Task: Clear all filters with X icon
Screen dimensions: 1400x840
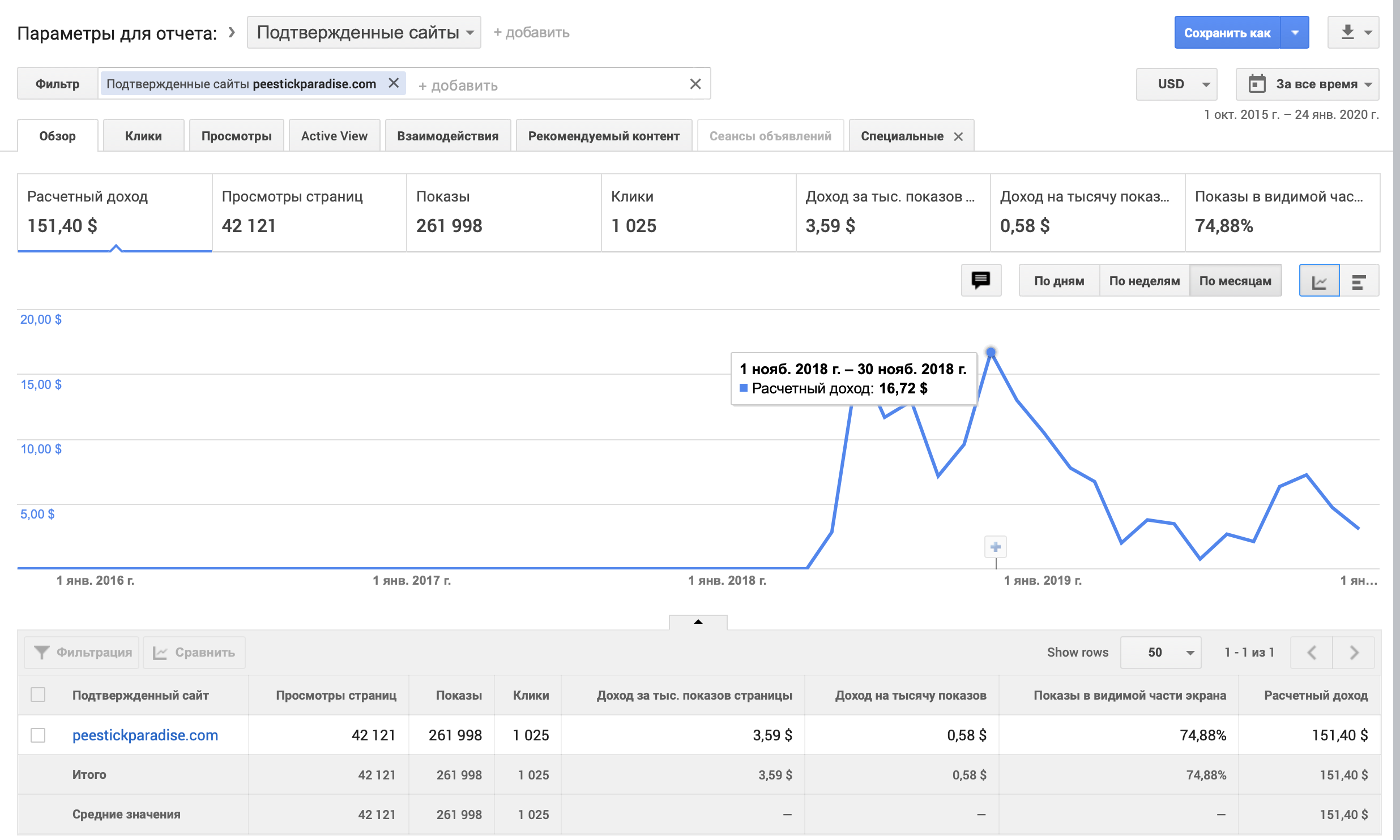Action: coord(695,84)
